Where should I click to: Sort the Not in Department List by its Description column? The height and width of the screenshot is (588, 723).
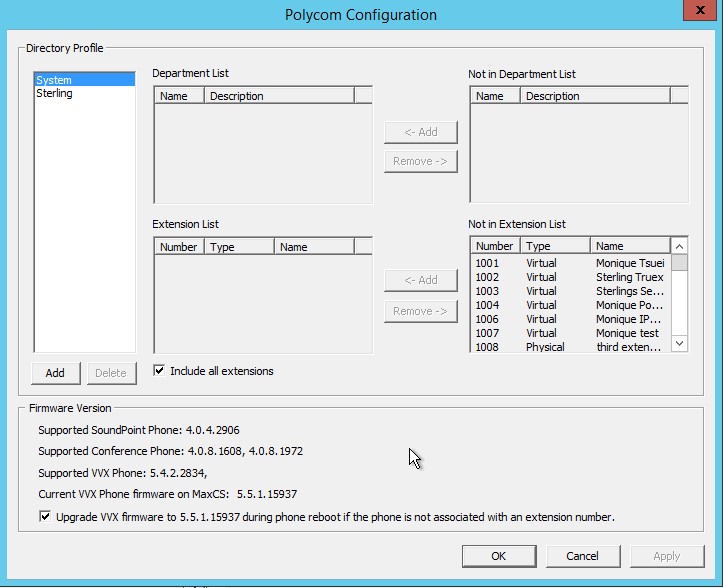click(595, 95)
